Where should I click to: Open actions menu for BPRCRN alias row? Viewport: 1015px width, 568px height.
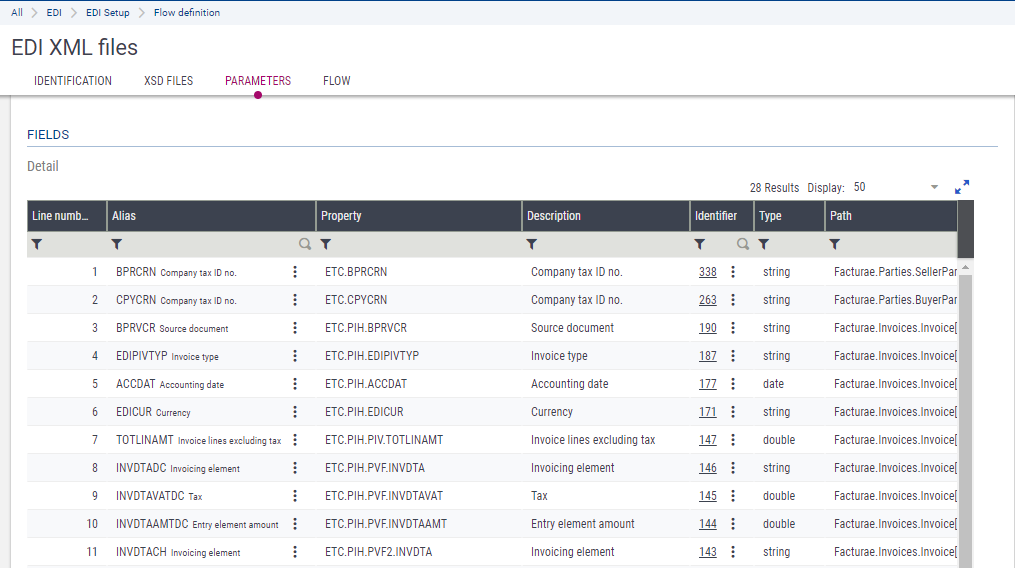tap(295, 272)
